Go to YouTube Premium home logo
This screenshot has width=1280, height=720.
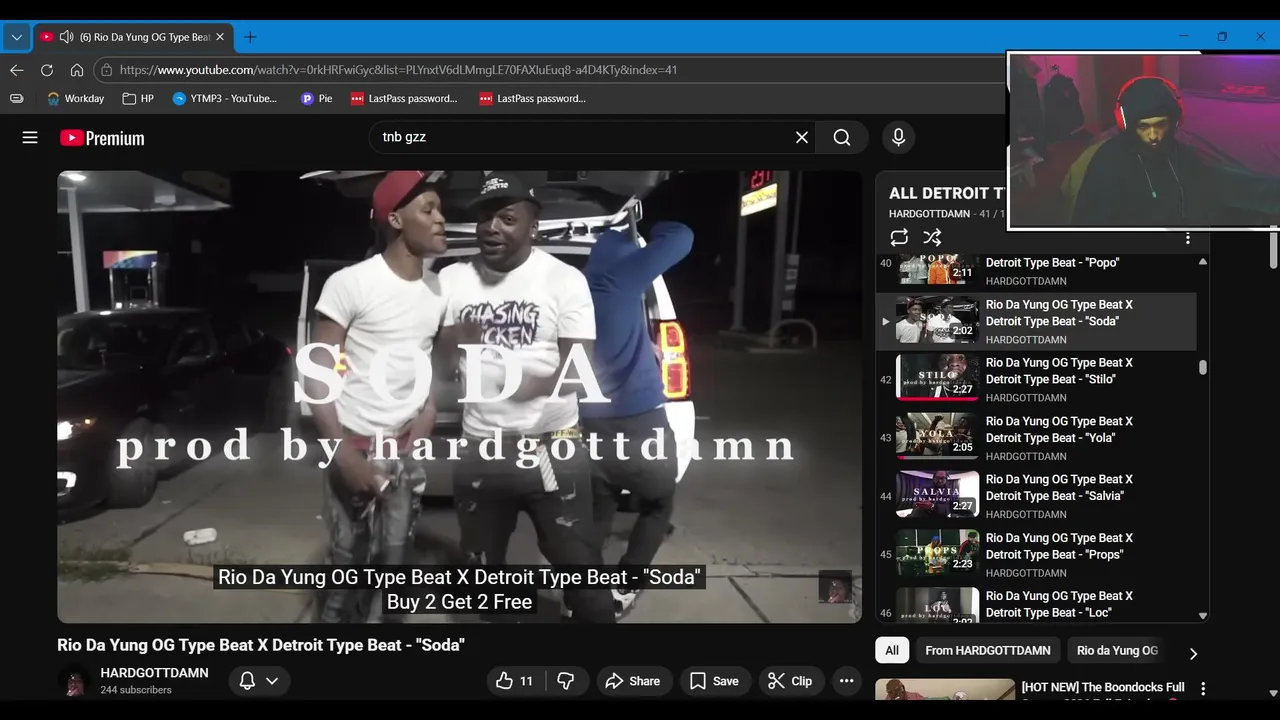point(102,138)
